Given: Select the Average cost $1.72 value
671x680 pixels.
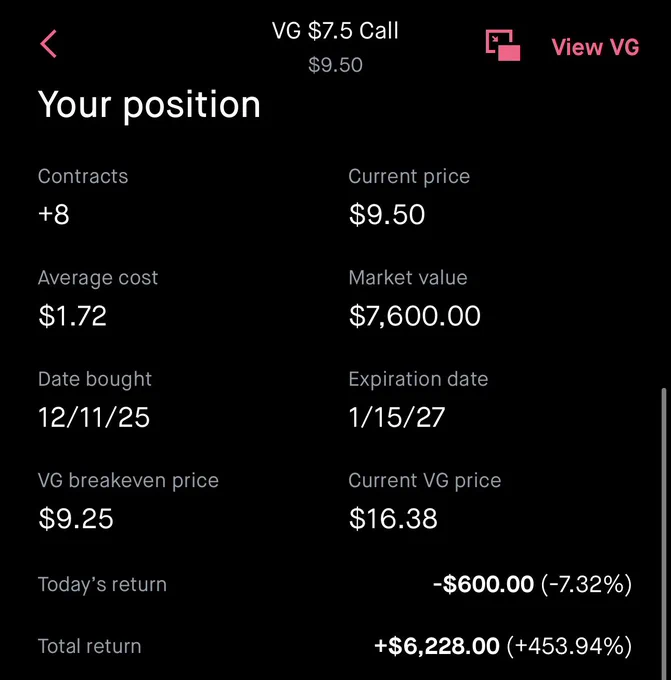Looking at the screenshot, I should click(72, 316).
